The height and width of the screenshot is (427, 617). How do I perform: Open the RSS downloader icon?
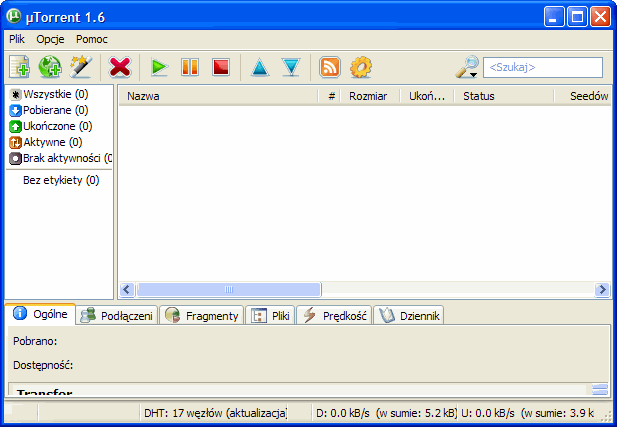(330, 67)
